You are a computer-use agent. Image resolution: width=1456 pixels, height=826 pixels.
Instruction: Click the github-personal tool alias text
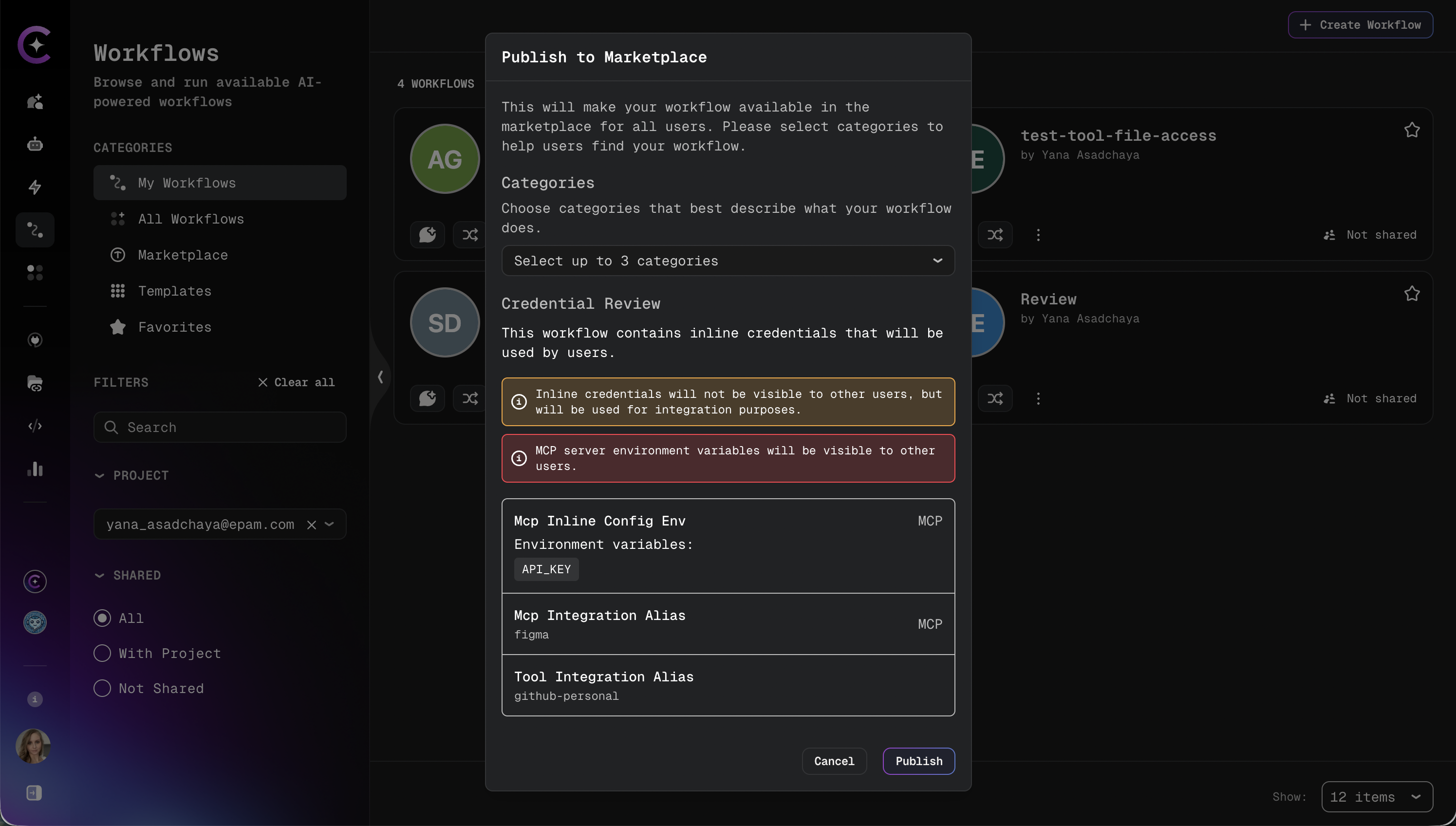click(x=566, y=696)
